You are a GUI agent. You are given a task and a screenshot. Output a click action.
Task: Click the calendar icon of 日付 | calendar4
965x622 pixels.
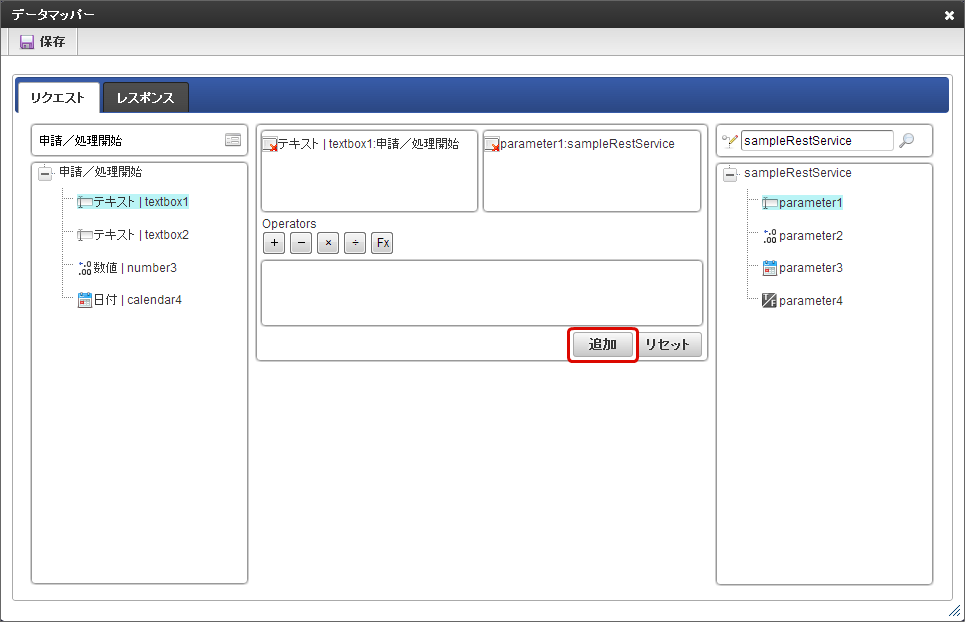(x=85, y=300)
